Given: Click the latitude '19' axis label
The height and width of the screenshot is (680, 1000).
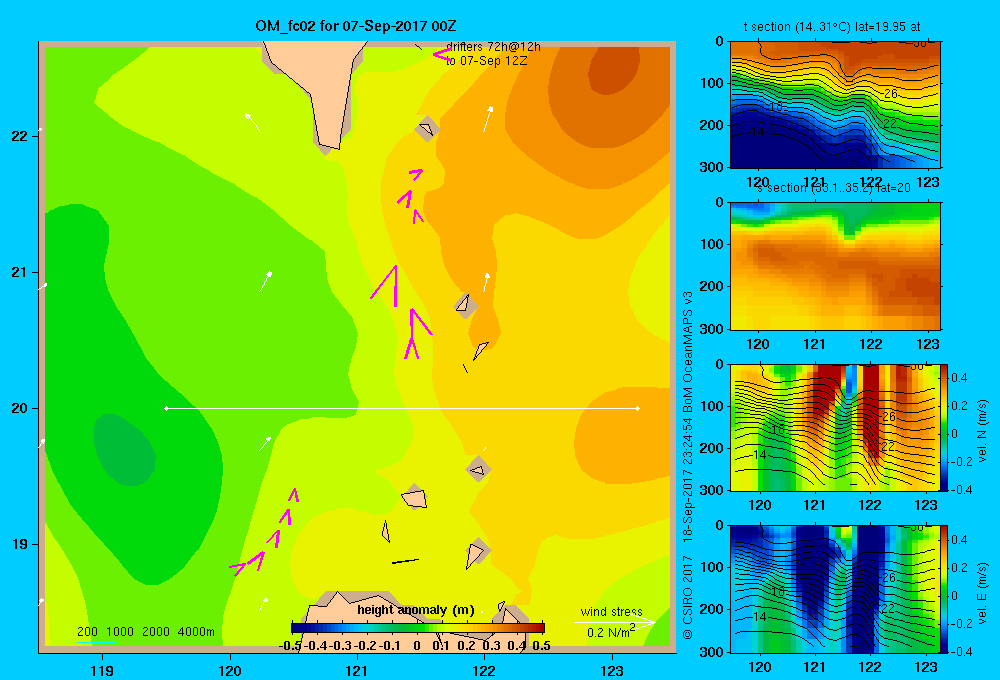Looking at the screenshot, I should pyautogui.click(x=20, y=544).
